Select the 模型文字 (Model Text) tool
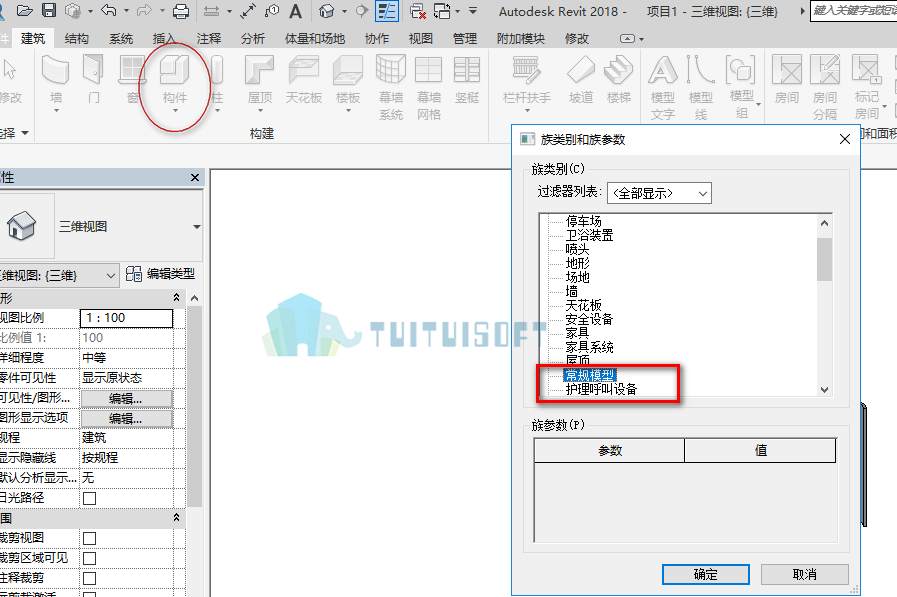 [x=662, y=87]
